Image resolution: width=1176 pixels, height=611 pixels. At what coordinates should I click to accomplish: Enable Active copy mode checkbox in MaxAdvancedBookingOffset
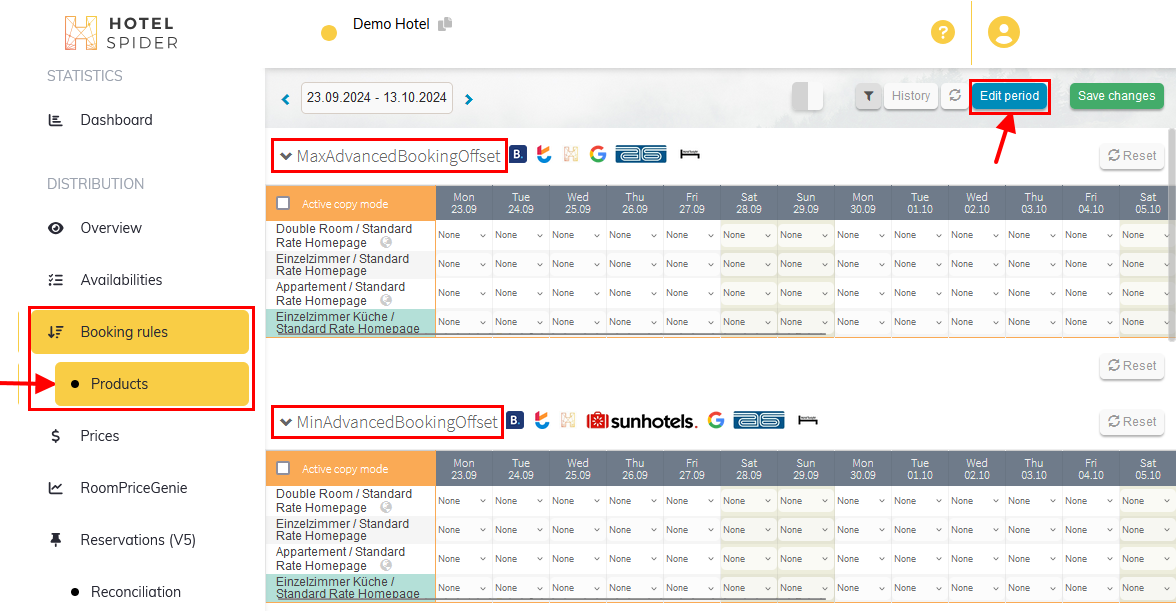tap(283, 203)
